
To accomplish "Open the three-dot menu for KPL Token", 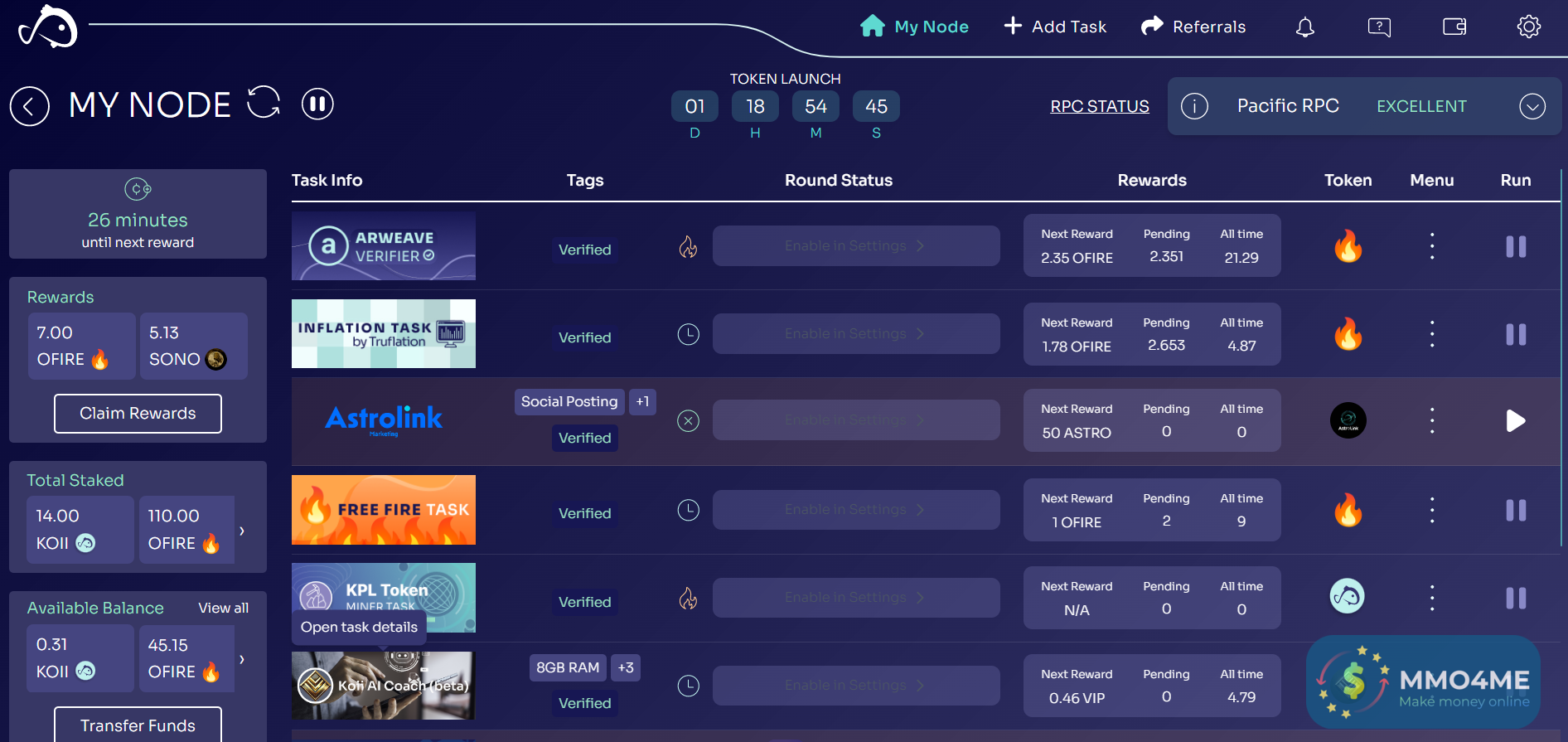I will pos(1432,598).
